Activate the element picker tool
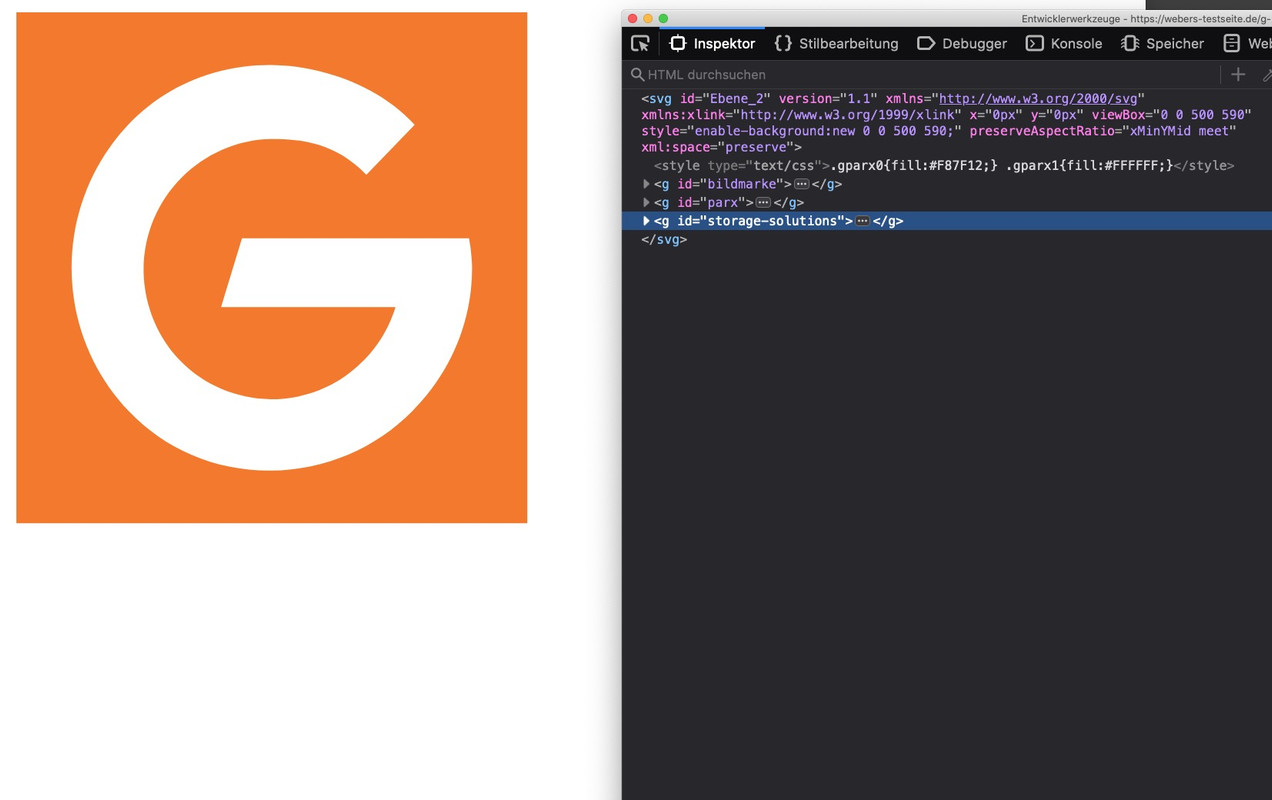1272x800 pixels. 640,43
